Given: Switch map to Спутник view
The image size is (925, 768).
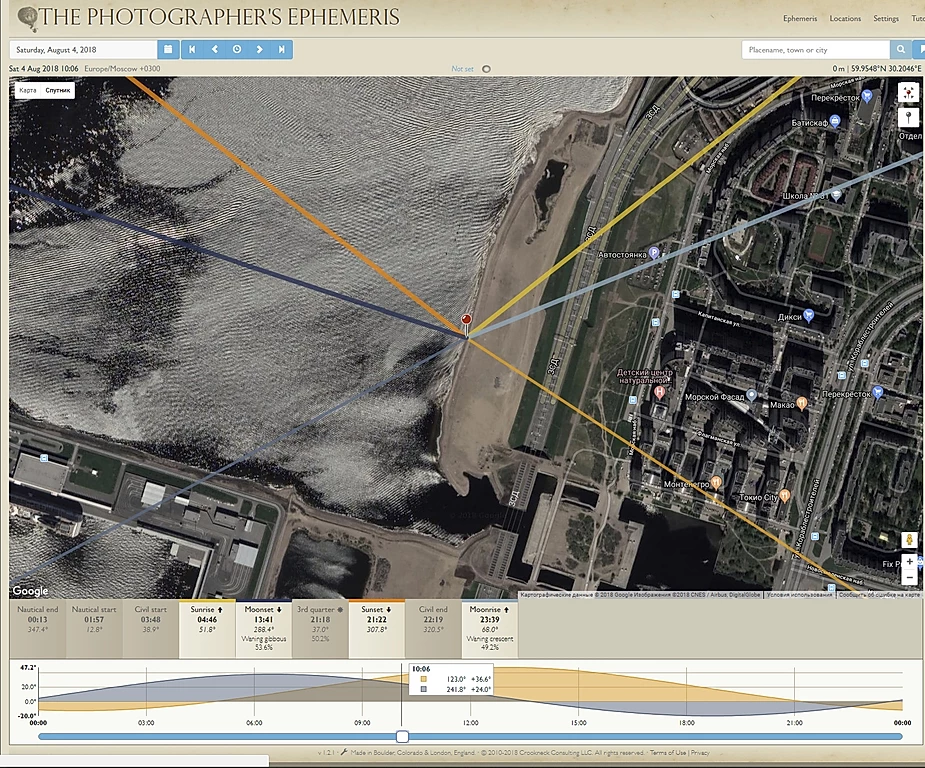Looking at the screenshot, I should (x=58, y=90).
